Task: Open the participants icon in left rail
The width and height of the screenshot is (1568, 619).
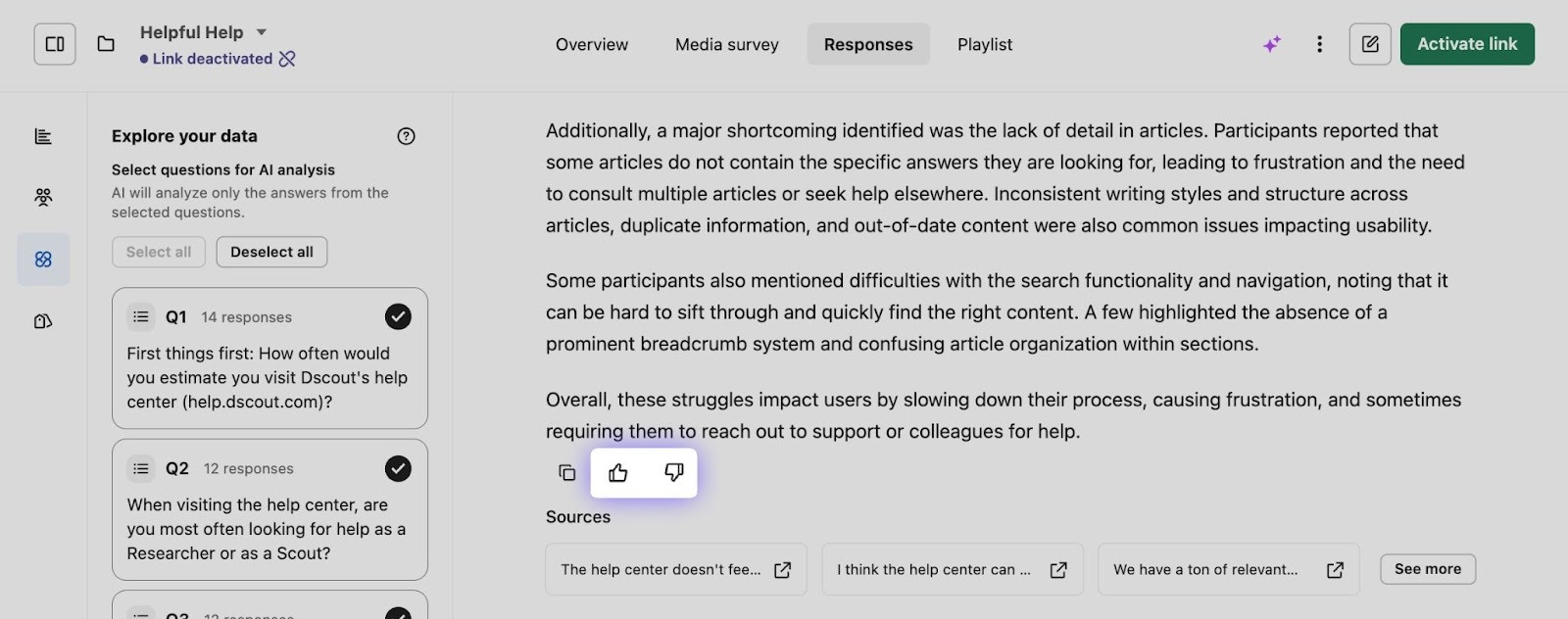Action: [43, 198]
